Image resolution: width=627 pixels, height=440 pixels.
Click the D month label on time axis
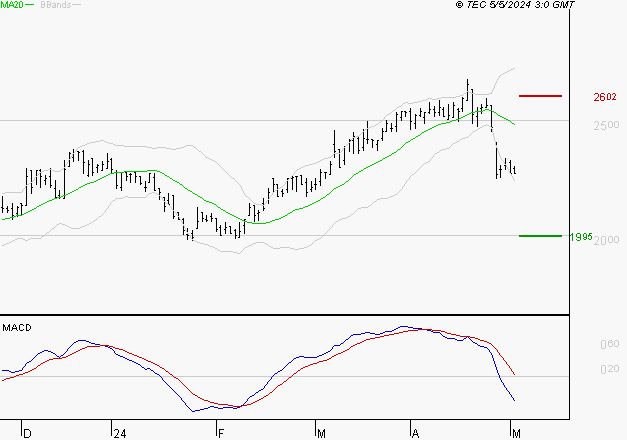tap(27, 434)
